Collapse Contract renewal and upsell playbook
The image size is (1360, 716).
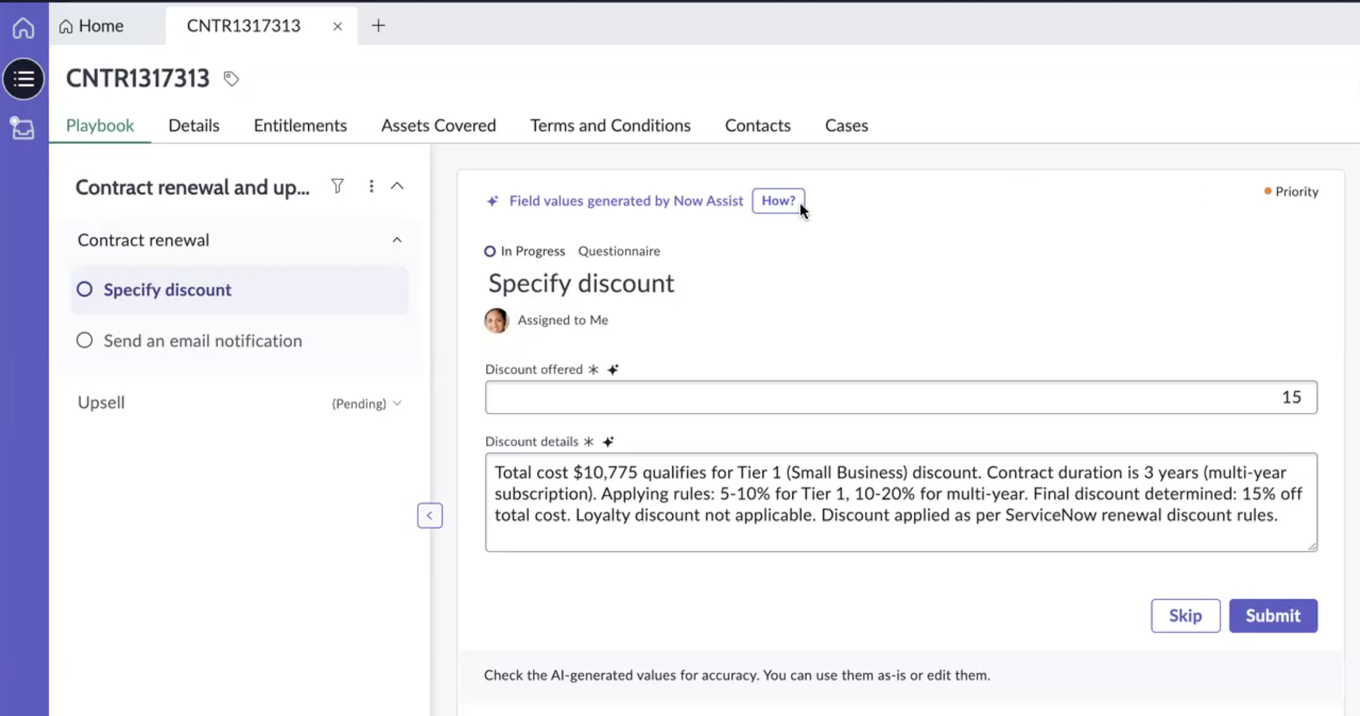[x=397, y=186]
